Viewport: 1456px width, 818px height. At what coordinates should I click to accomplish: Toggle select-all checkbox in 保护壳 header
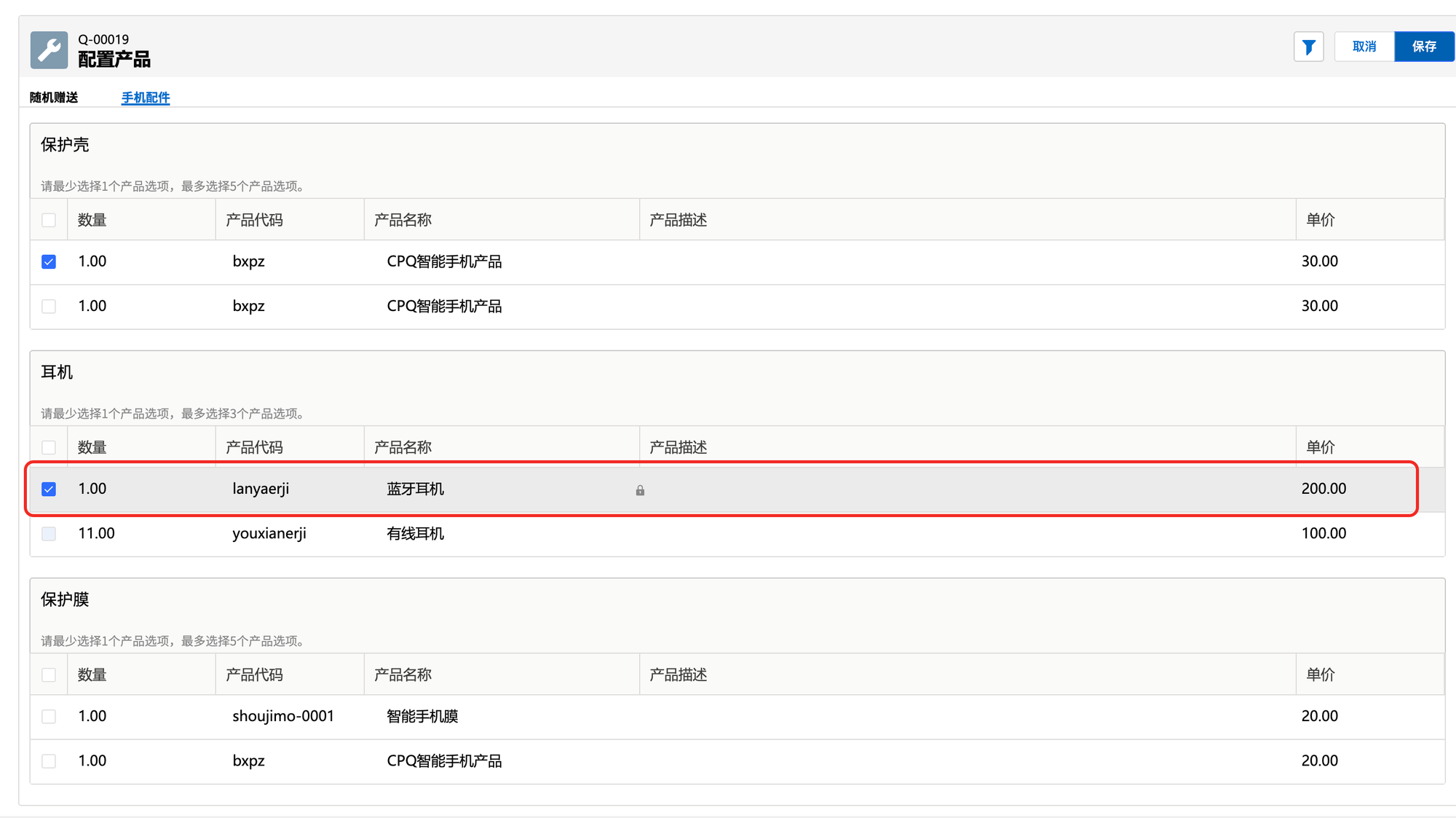click(x=49, y=220)
